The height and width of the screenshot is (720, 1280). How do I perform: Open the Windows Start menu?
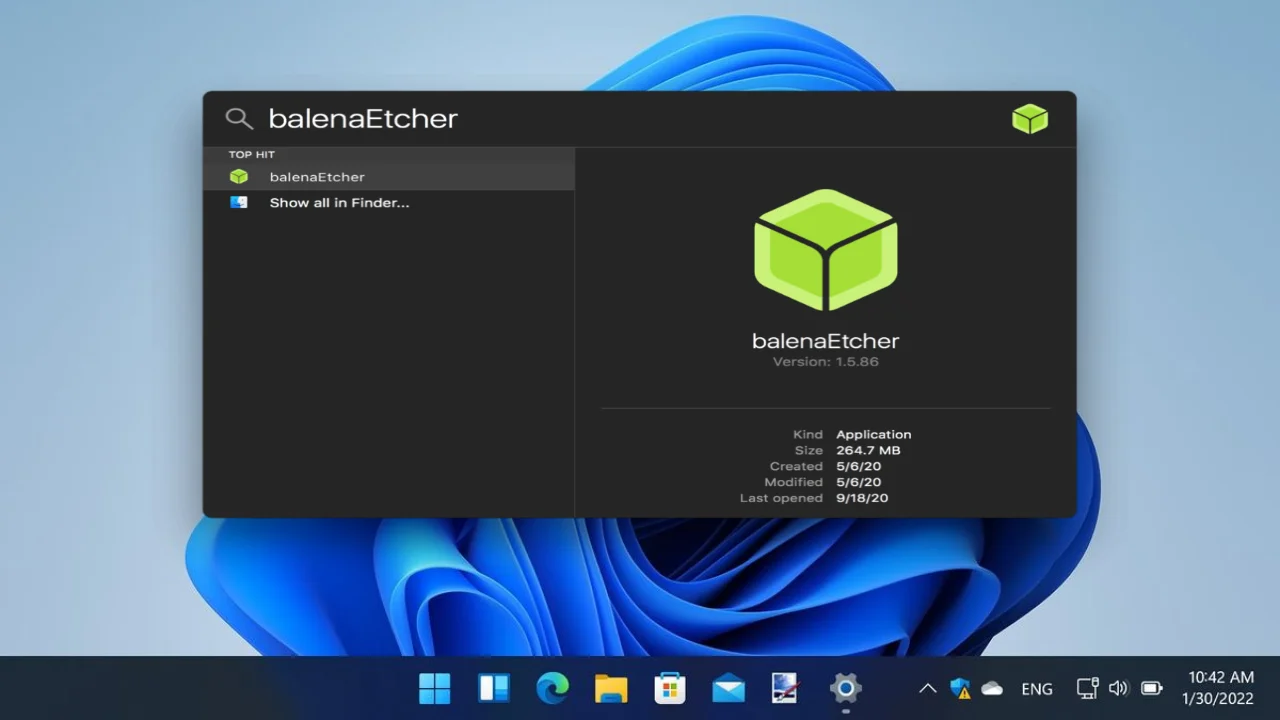434,688
